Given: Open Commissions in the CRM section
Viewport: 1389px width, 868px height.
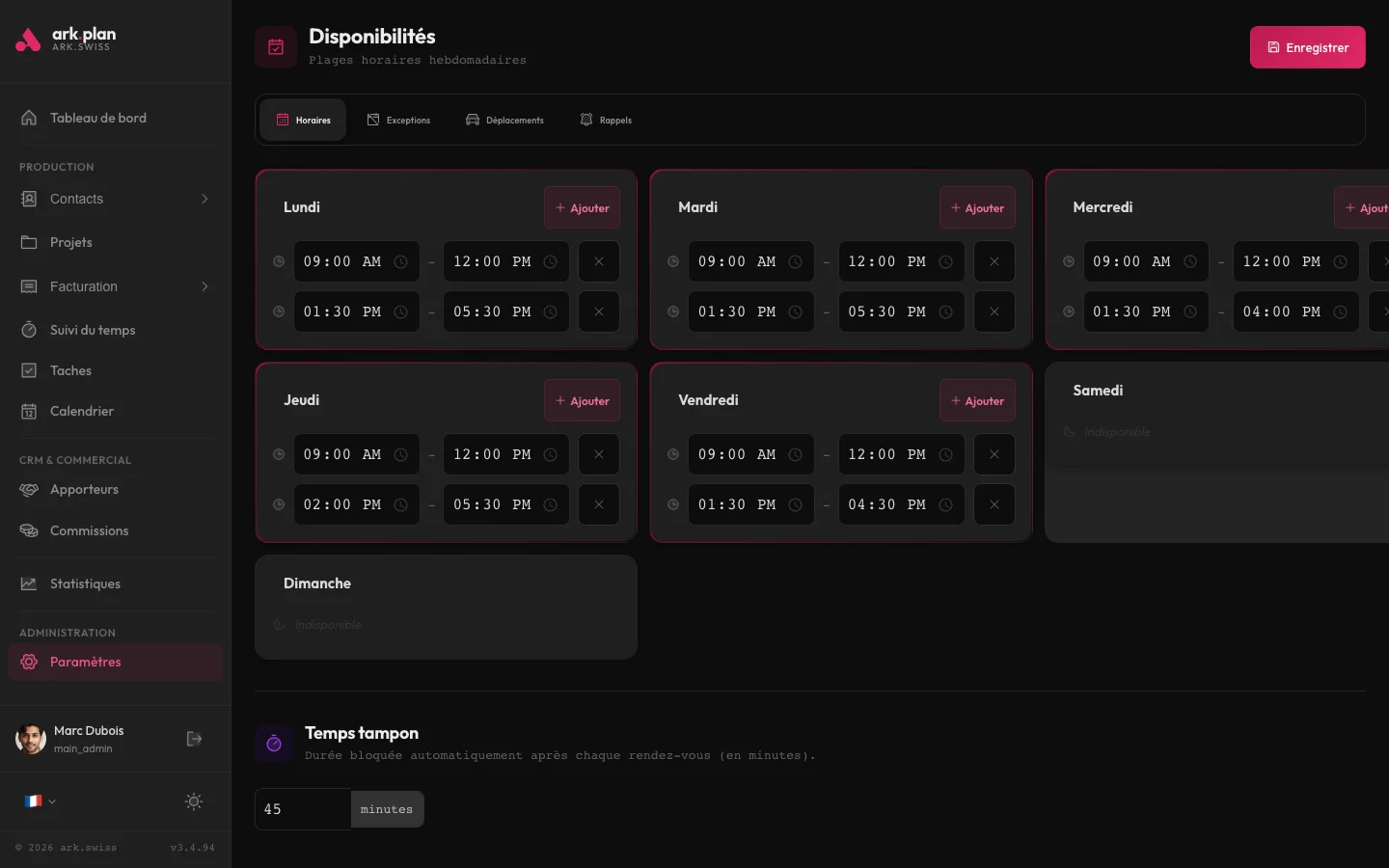Looking at the screenshot, I should click(x=90, y=530).
